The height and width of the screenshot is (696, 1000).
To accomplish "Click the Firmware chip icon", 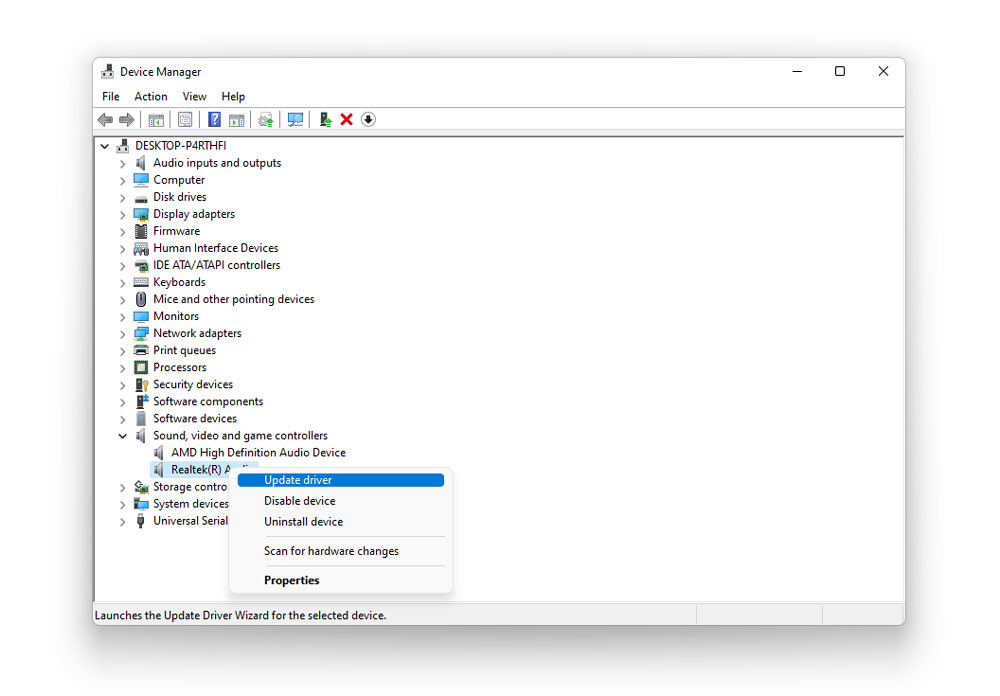I will (141, 231).
